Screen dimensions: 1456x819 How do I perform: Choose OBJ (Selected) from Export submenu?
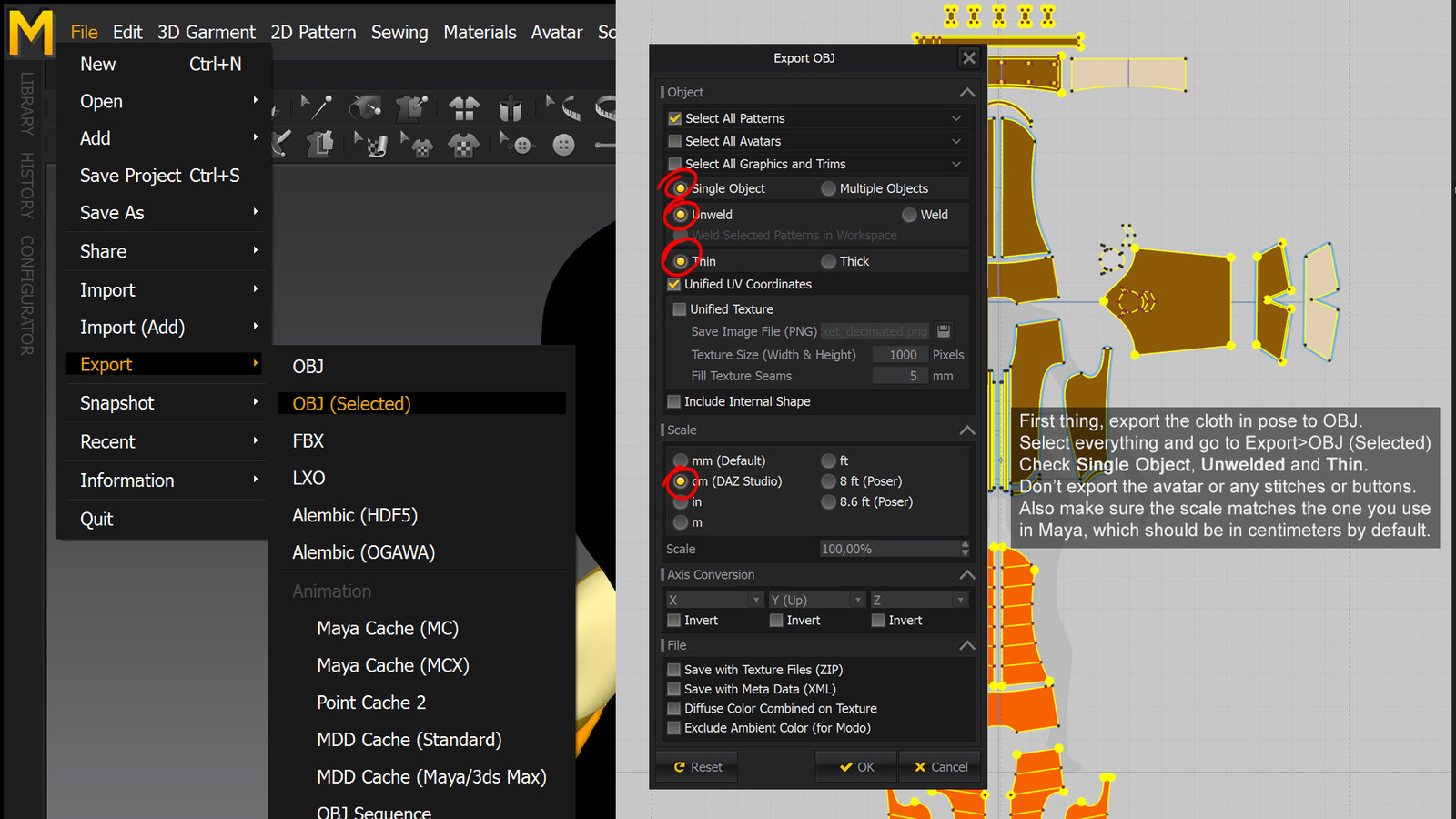(x=421, y=403)
